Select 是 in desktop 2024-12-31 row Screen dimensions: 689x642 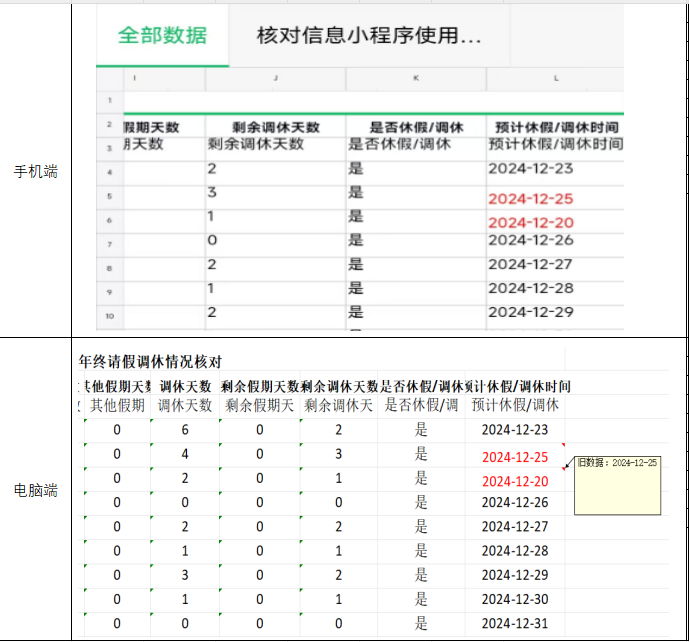click(421, 623)
